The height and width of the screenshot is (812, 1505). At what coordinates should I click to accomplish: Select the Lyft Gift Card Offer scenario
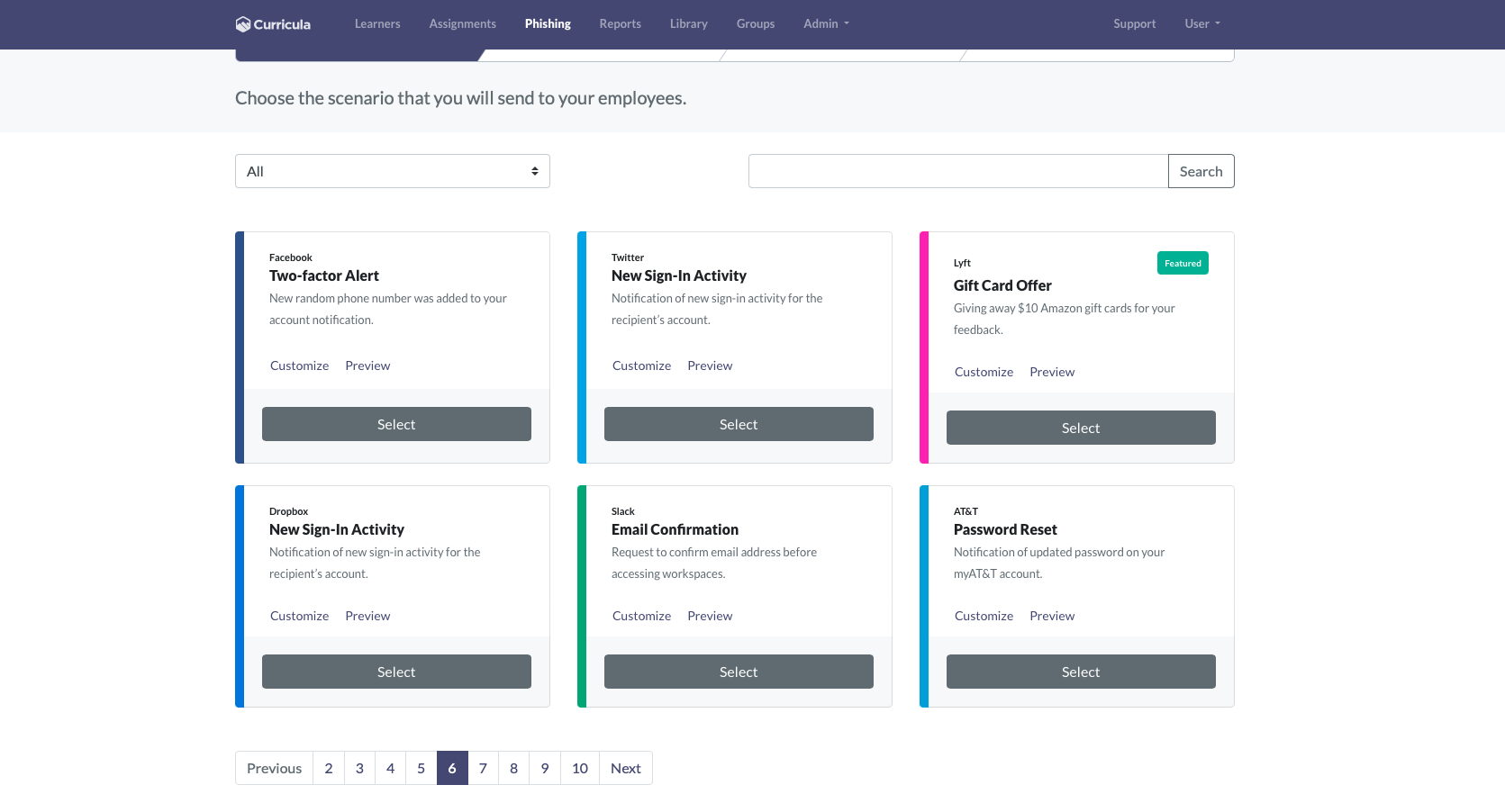coord(1081,428)
